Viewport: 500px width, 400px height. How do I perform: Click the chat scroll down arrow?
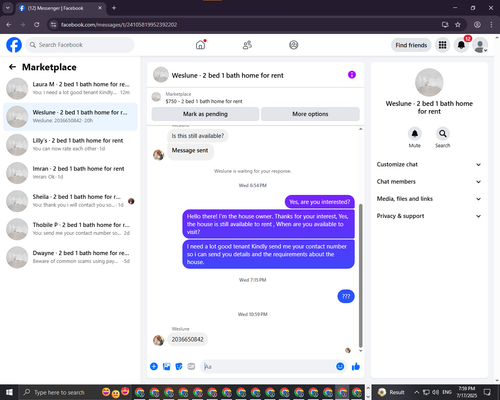(x=360, y=351)
